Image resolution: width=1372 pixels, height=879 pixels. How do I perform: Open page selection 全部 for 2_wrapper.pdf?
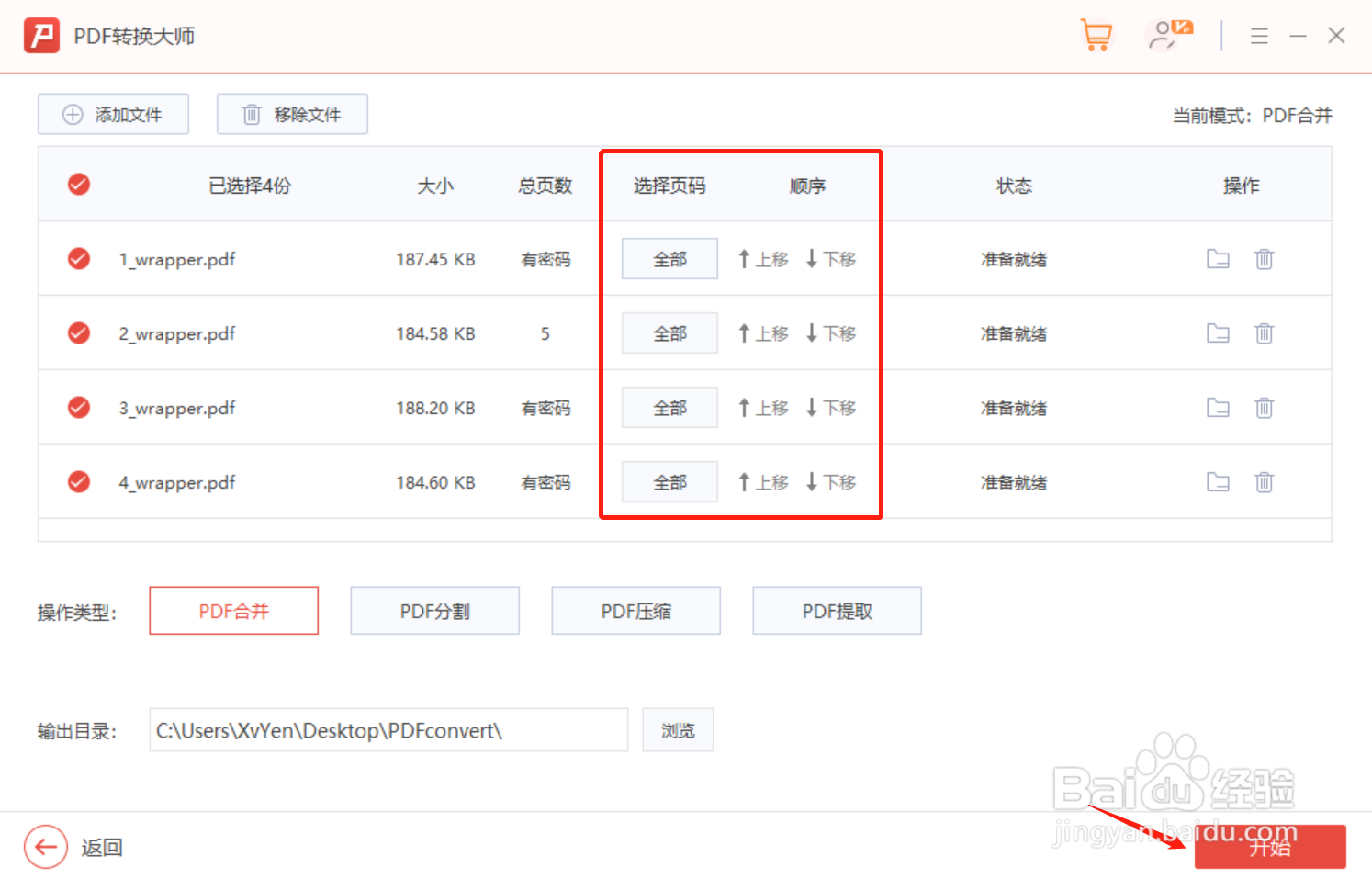click(x=669, y=332)
